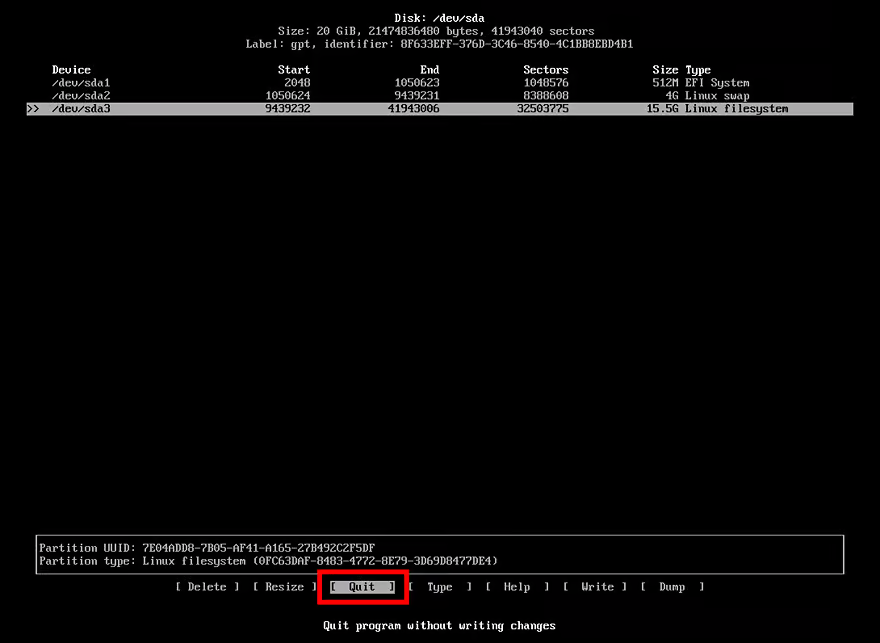Image resolution: width=880 pixels, height=643 pixels.
Task: Open Help from the bottom menu
Action: (517, 587)
